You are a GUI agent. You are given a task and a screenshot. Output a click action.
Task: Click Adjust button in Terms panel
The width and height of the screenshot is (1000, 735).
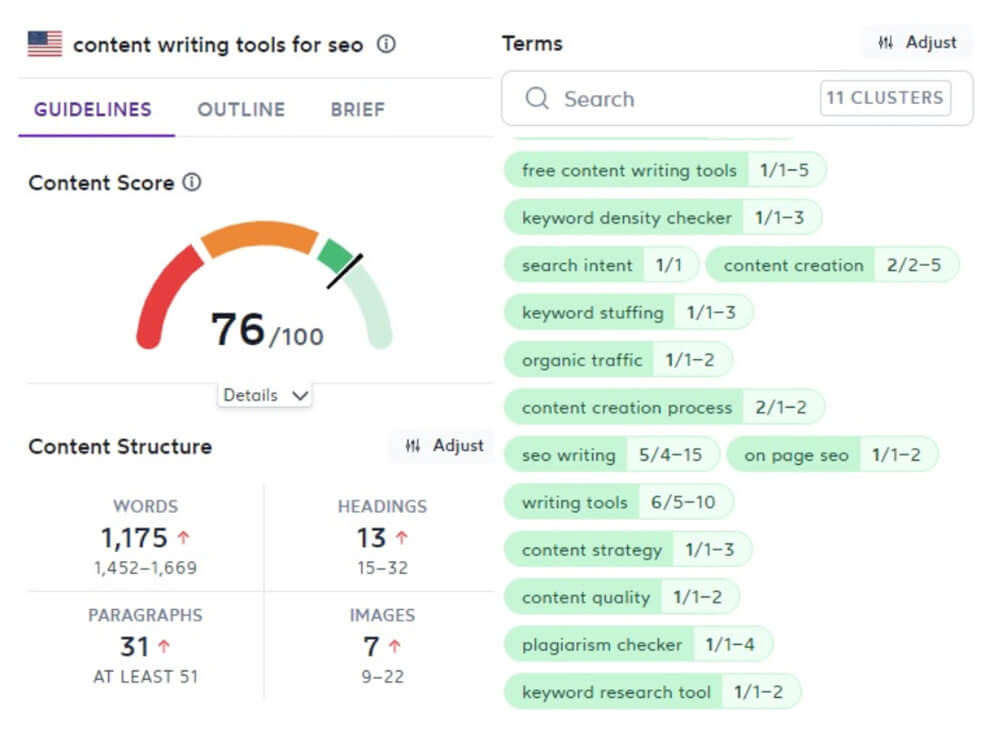(x=917, y=43)
